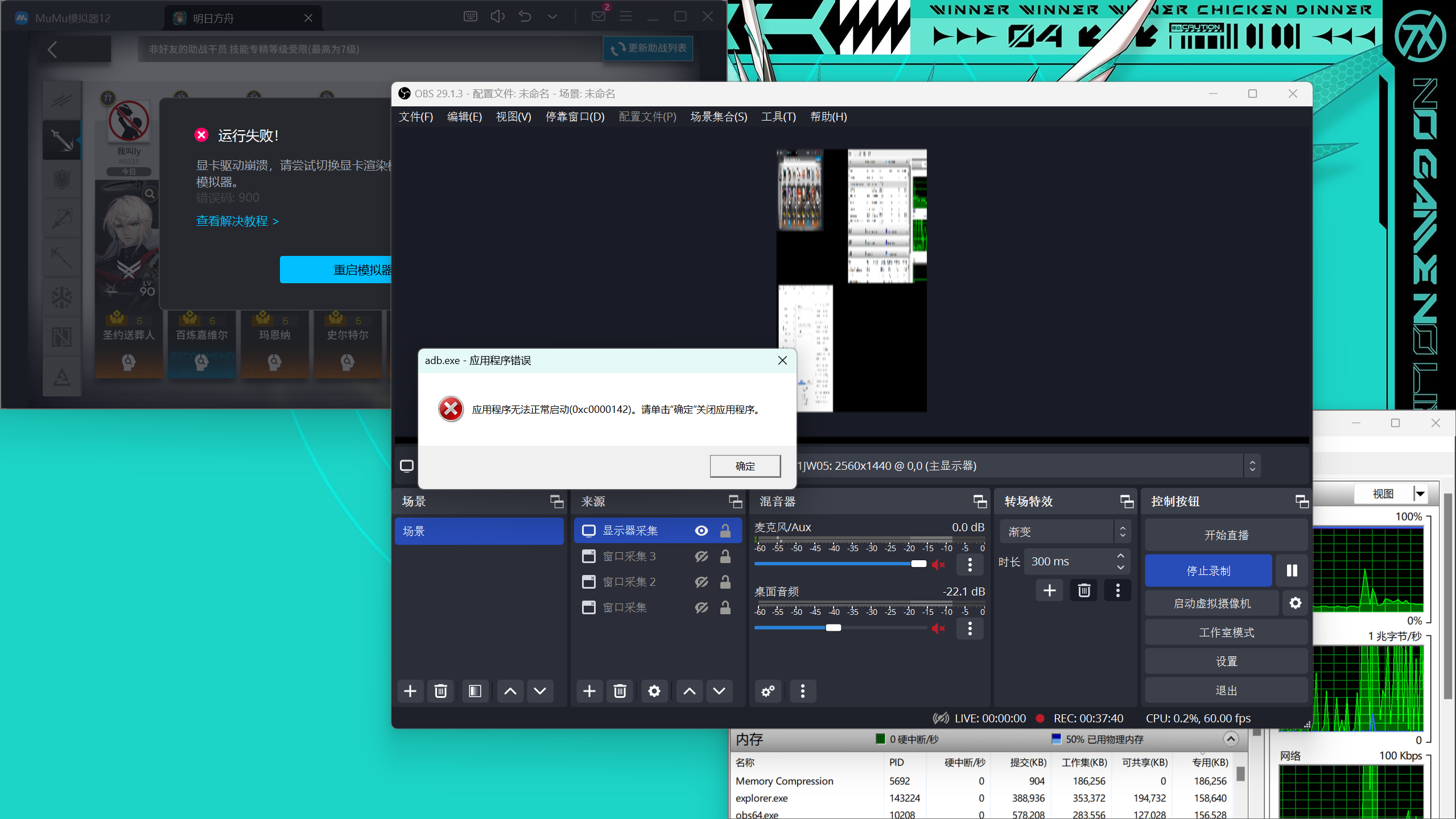The width and height of the screenshot is (1456, 819).
Task: Show the 窗口采集 3 source
Action: click(x=702, y=556)
